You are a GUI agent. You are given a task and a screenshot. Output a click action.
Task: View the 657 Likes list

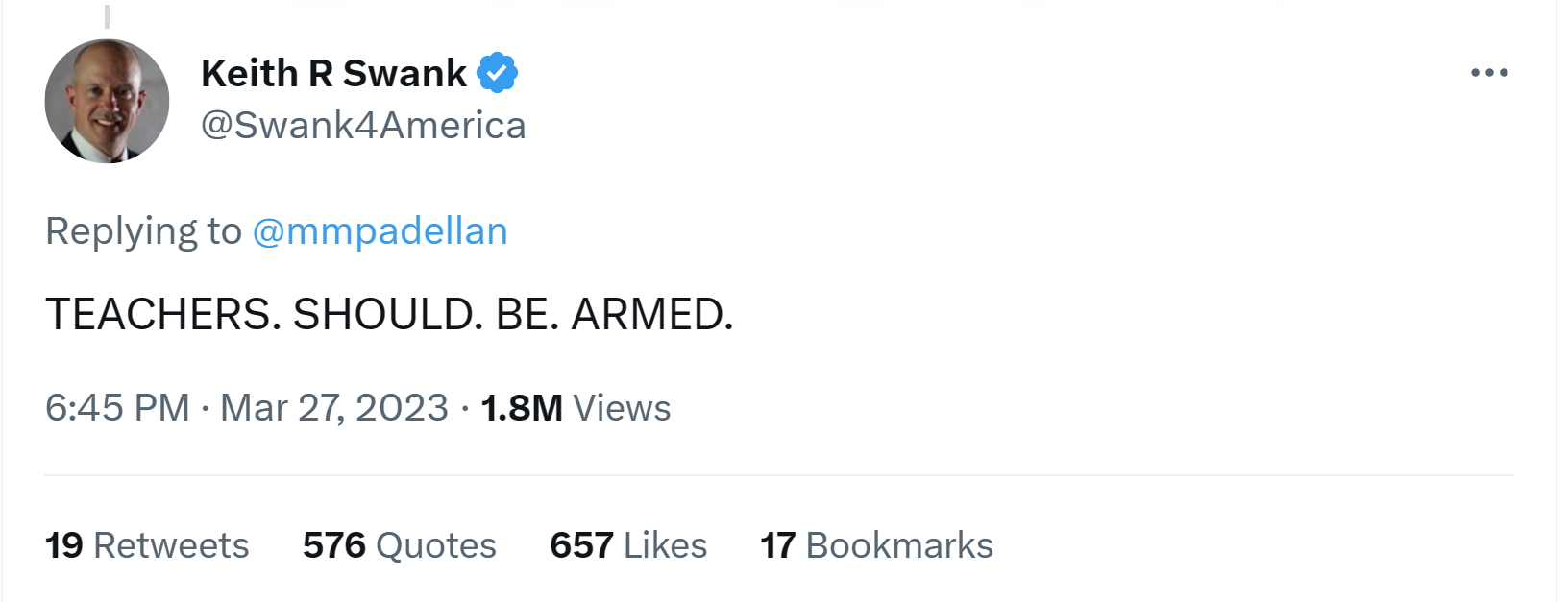tap(627, 545)
